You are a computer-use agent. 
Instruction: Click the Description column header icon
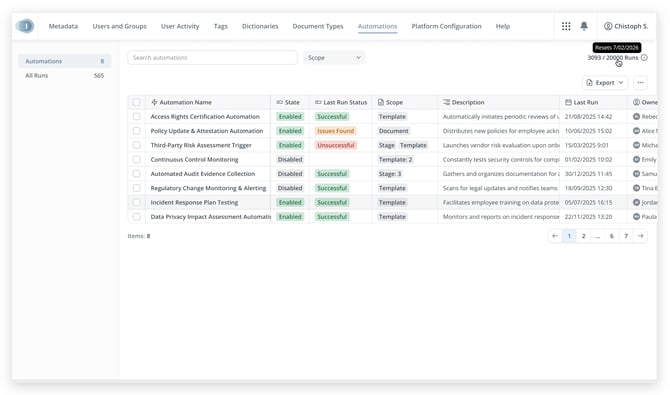[447, 102]
